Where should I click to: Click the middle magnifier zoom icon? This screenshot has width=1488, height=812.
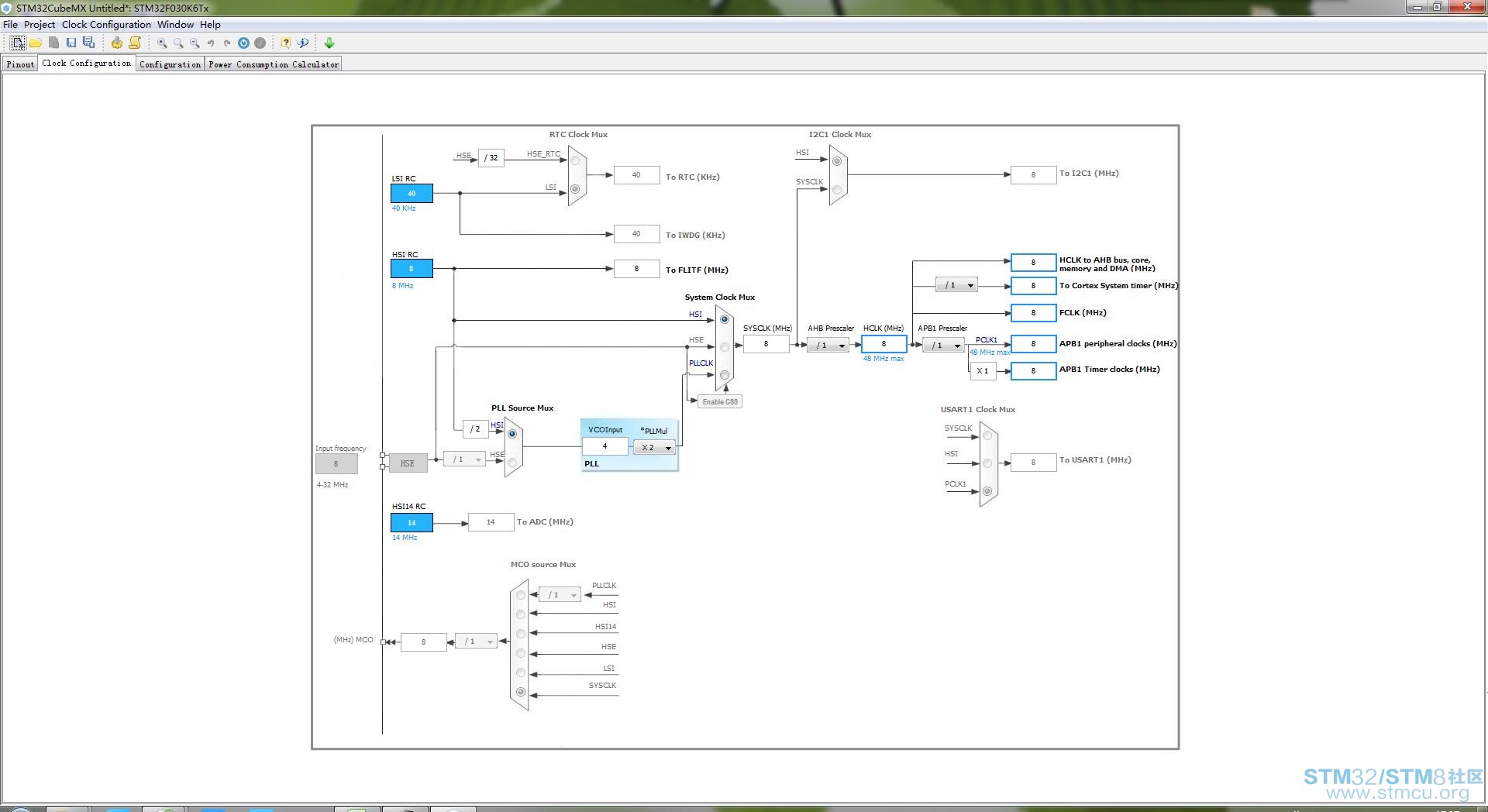tap(178, 43)
